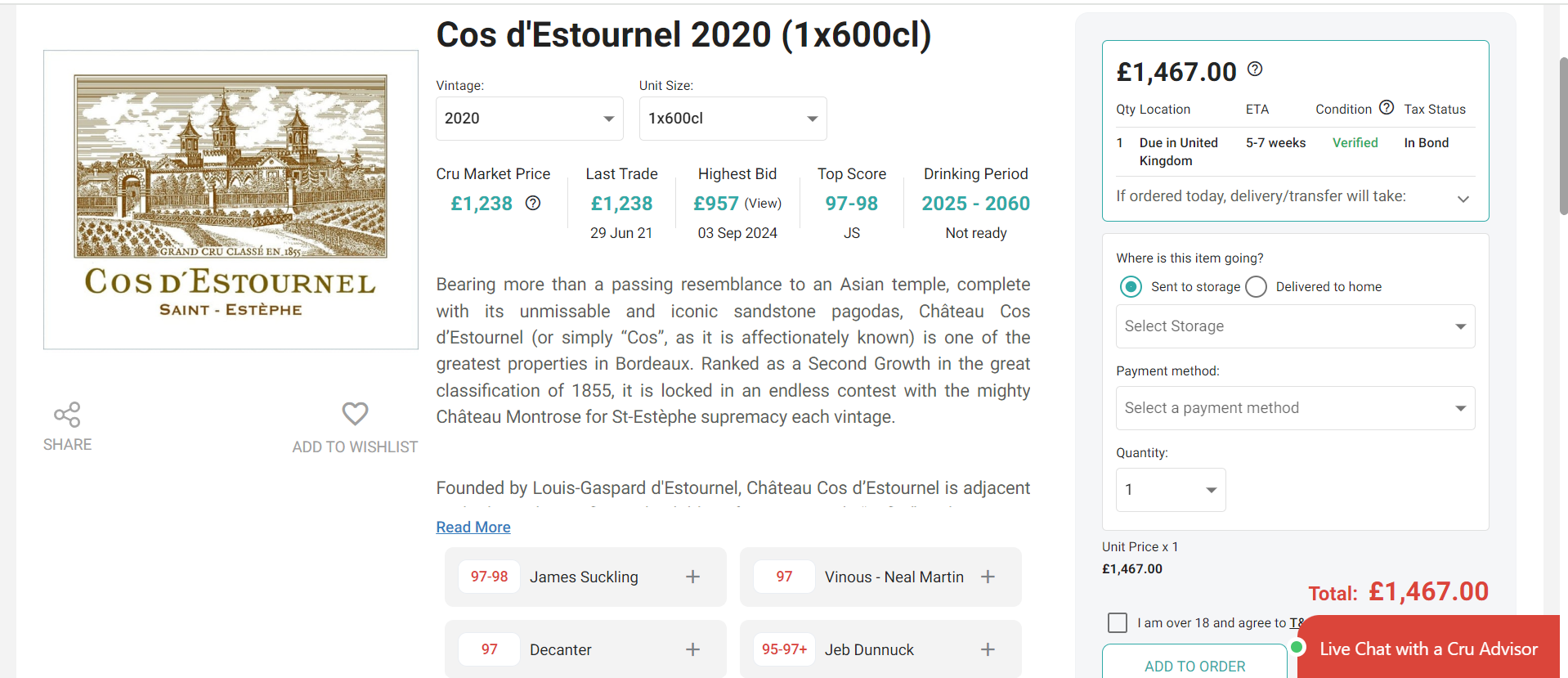Click help icon beside £1,467.00 price
1568x678 pixels.
[x=1255, y=70]
